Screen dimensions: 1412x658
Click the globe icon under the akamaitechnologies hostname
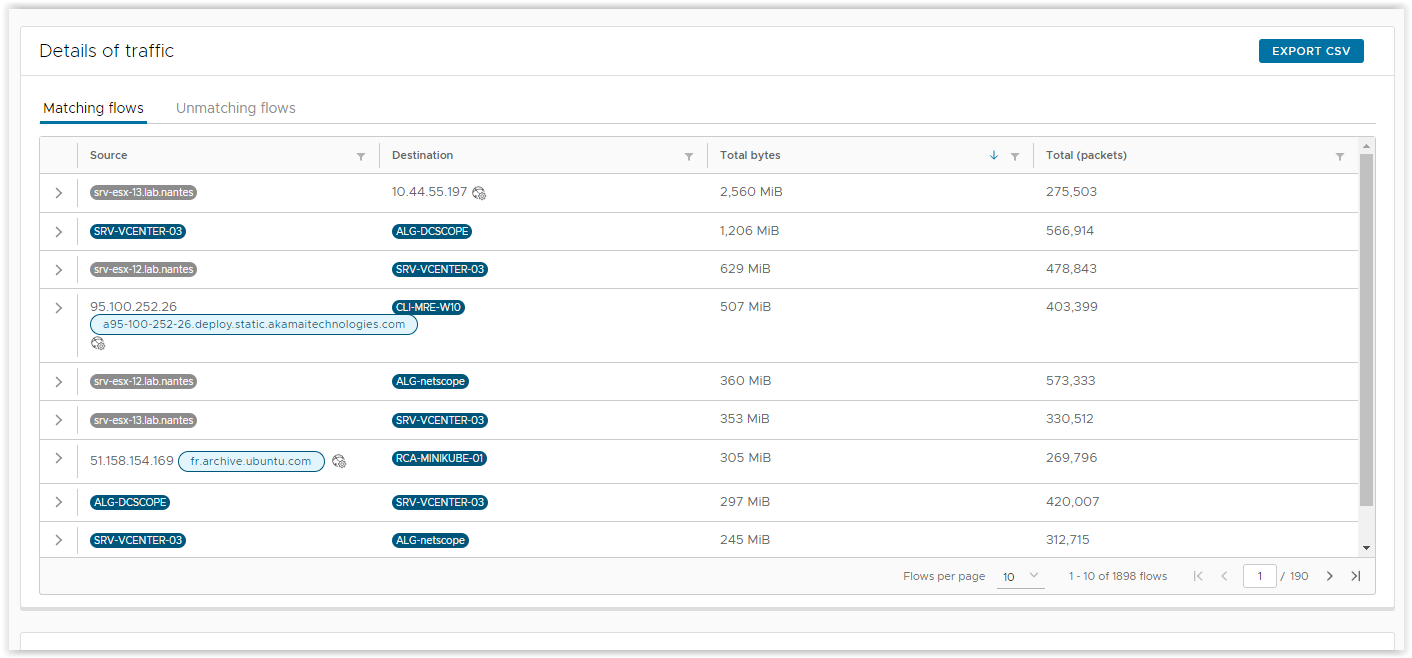(97, 343)
